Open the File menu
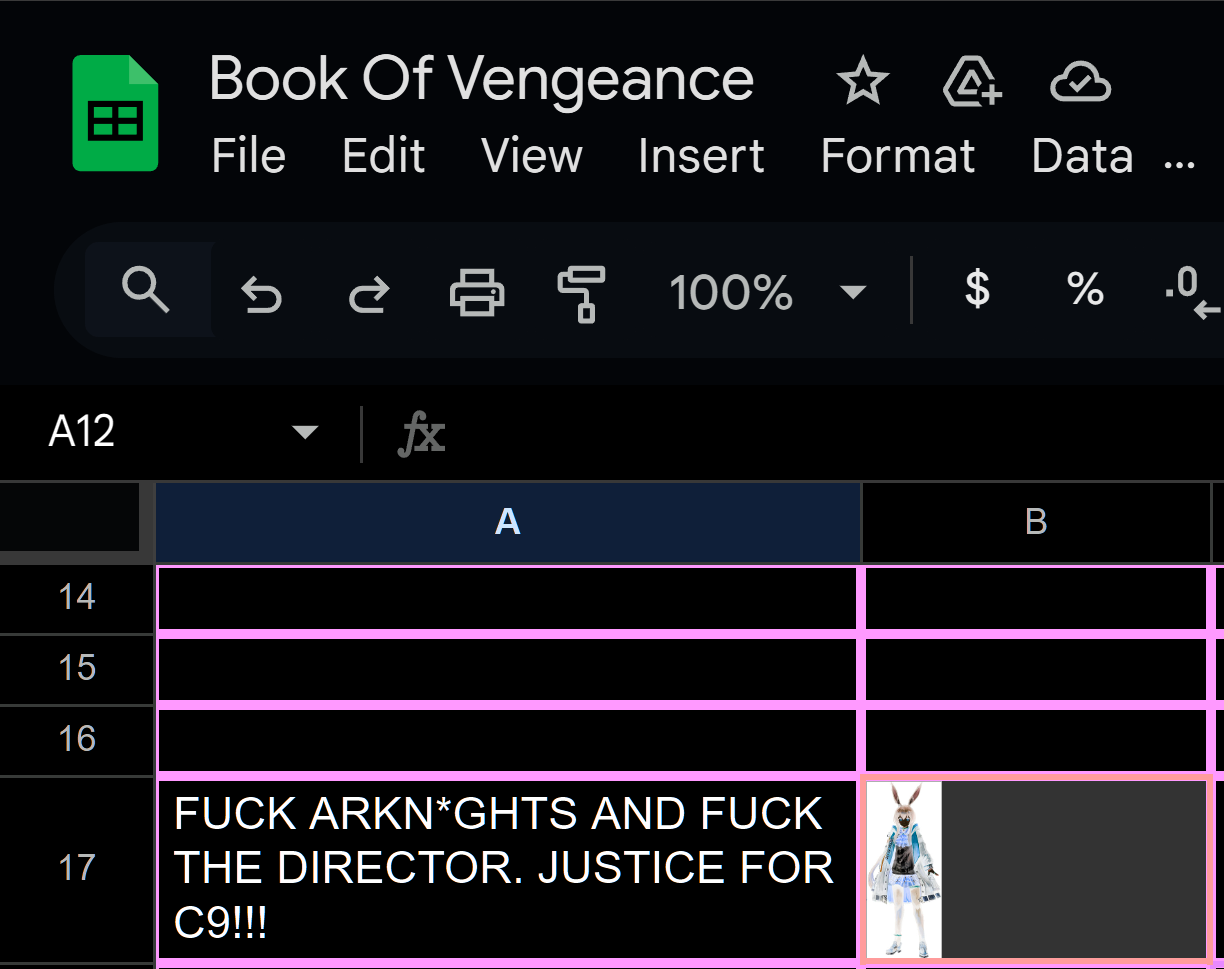1224x969 pixels. pos(249,156)
